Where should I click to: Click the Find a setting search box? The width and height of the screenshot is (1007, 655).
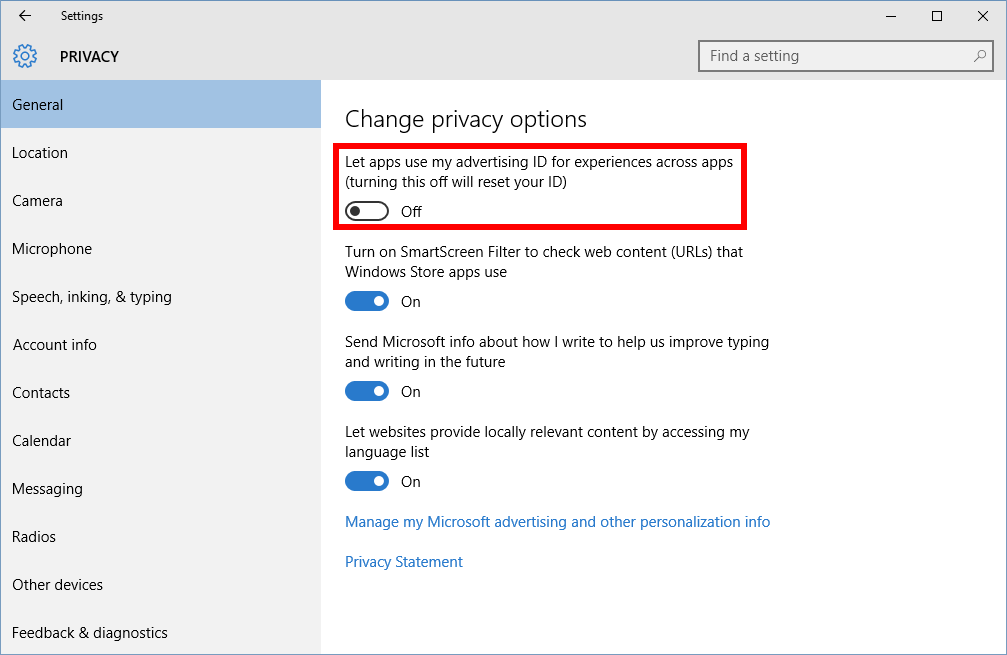pyautogui.click(x=835, y=56)
